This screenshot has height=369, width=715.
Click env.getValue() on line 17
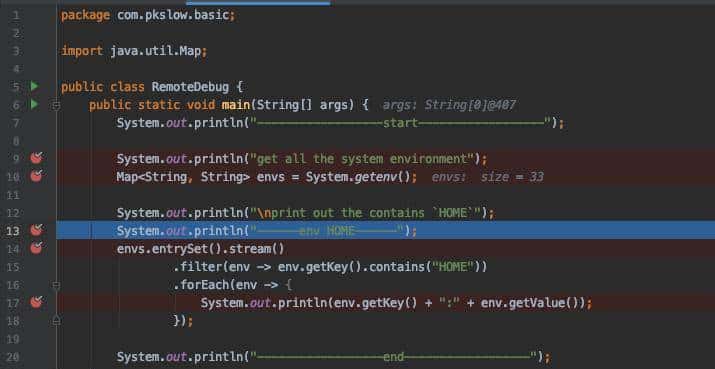coord(529,303)
